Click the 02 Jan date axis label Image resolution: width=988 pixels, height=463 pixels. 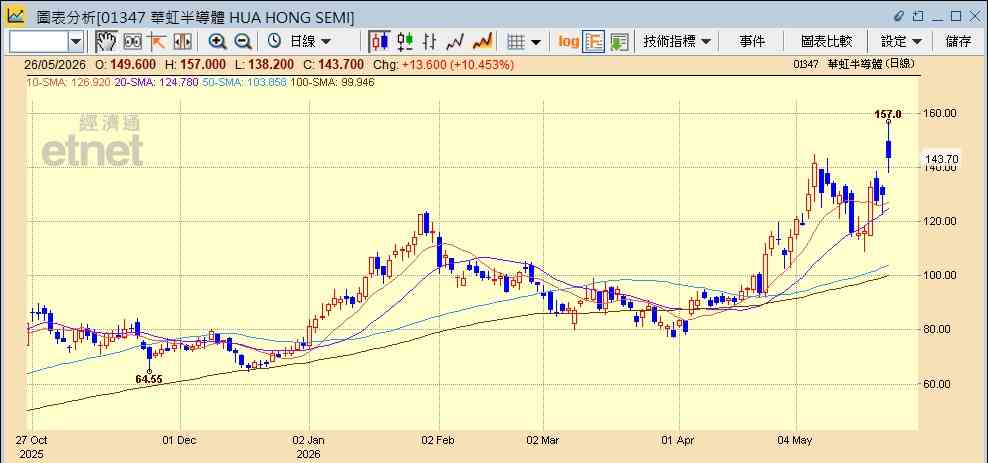click(309, 440)
